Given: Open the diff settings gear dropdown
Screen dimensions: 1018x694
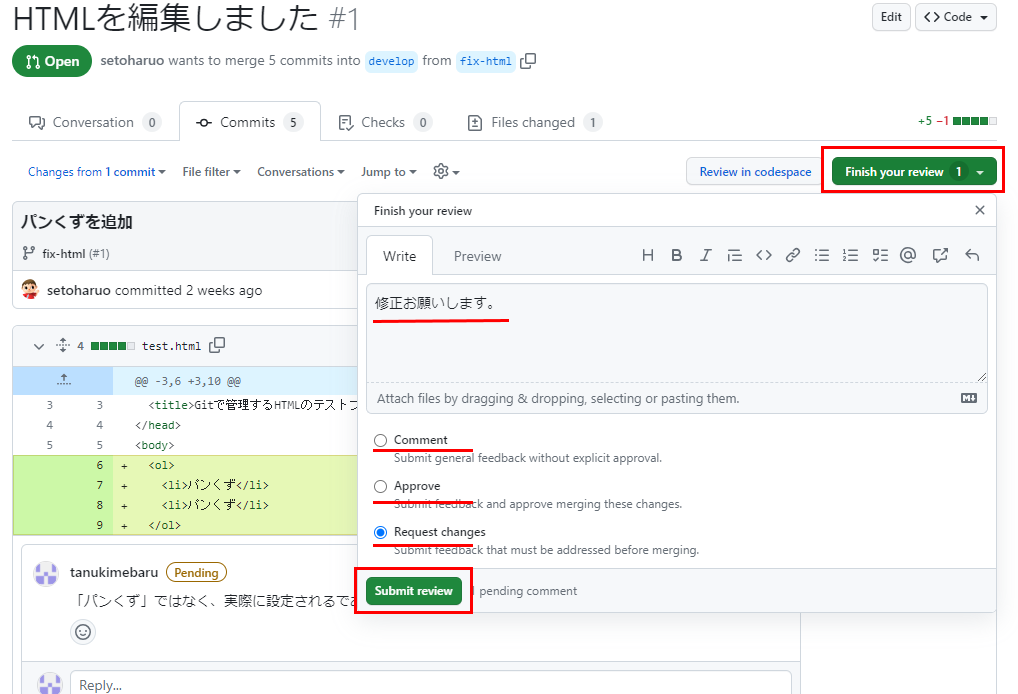Looking at the screenshot, I should [x=447, y=171].
